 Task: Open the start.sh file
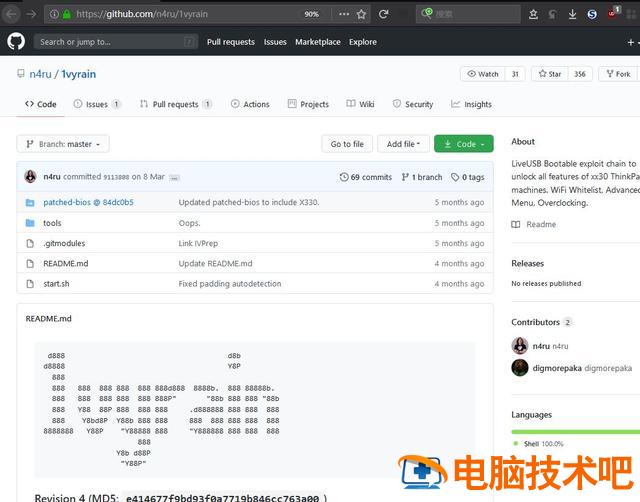pos(56,284)
